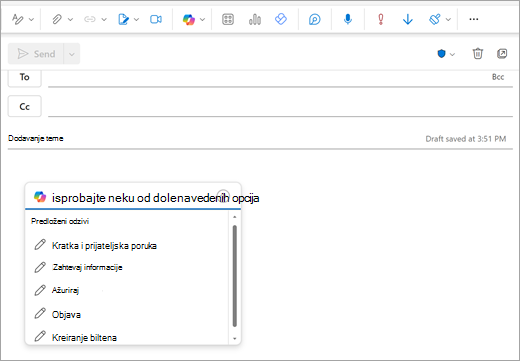Select the Objava suggestion
520x361 pixels.
tap(66, 314)
